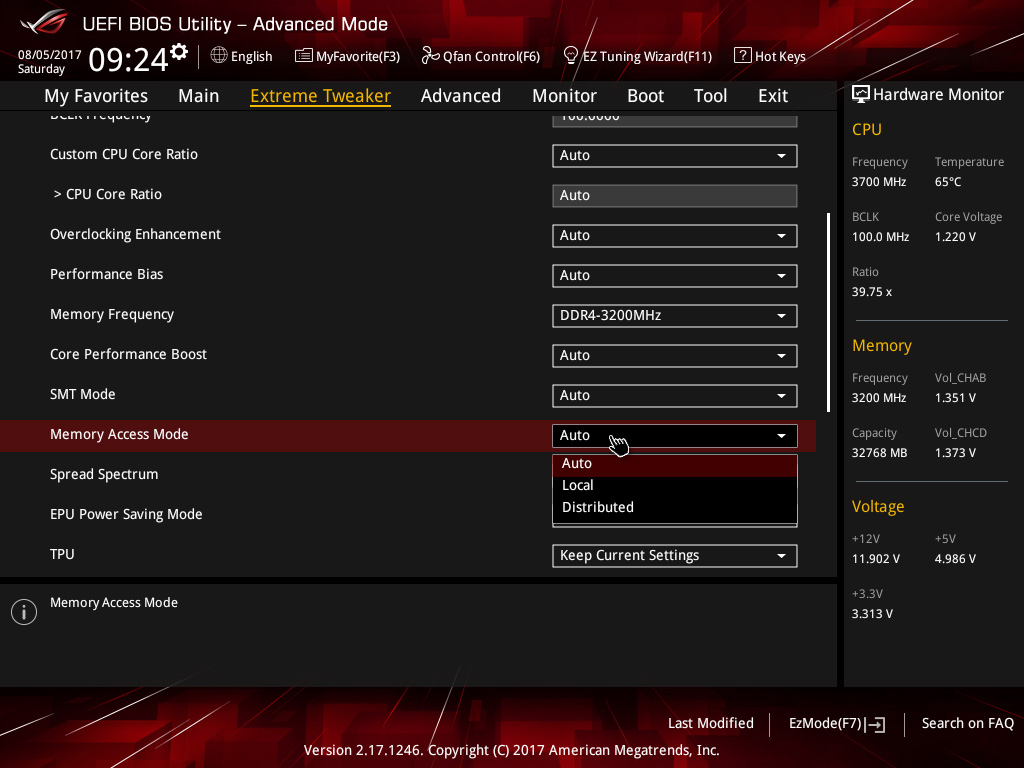Click the EZ Tuning Wizard bulb icon
The height and width of the screenshot is (768, 1024).
[x=570, y=56]
